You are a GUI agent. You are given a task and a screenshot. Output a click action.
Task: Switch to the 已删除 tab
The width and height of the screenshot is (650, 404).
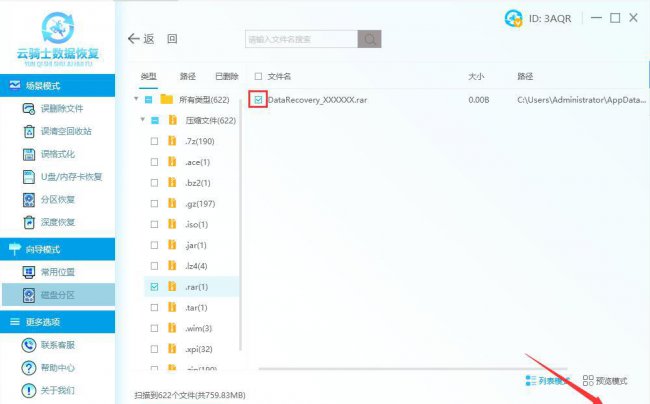tap(227, 76)
